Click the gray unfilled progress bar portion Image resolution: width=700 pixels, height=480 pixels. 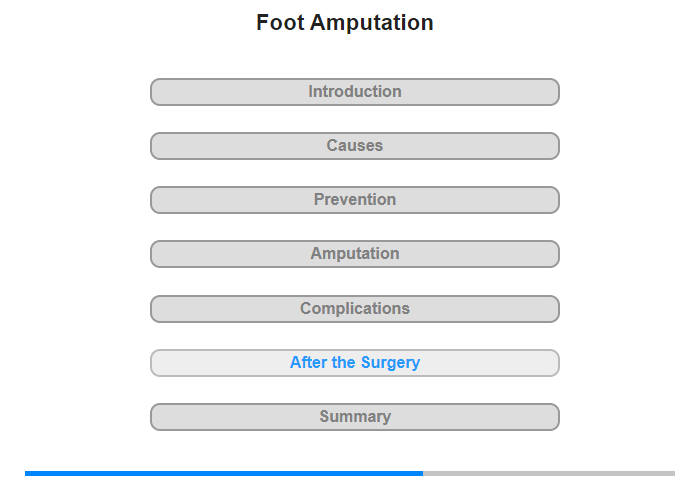(550, 473)
